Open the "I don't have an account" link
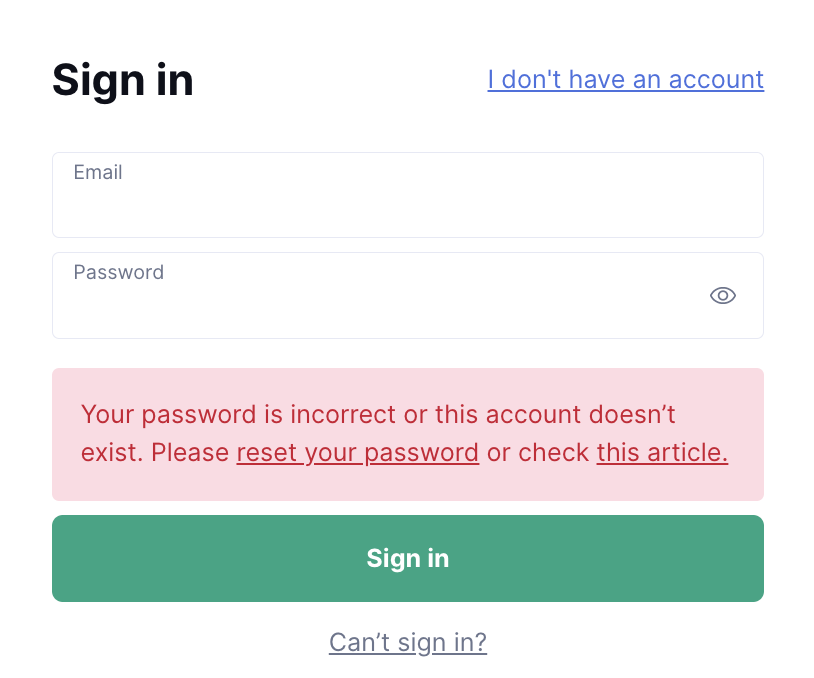814x678 pixels. (x=625, y=79)
